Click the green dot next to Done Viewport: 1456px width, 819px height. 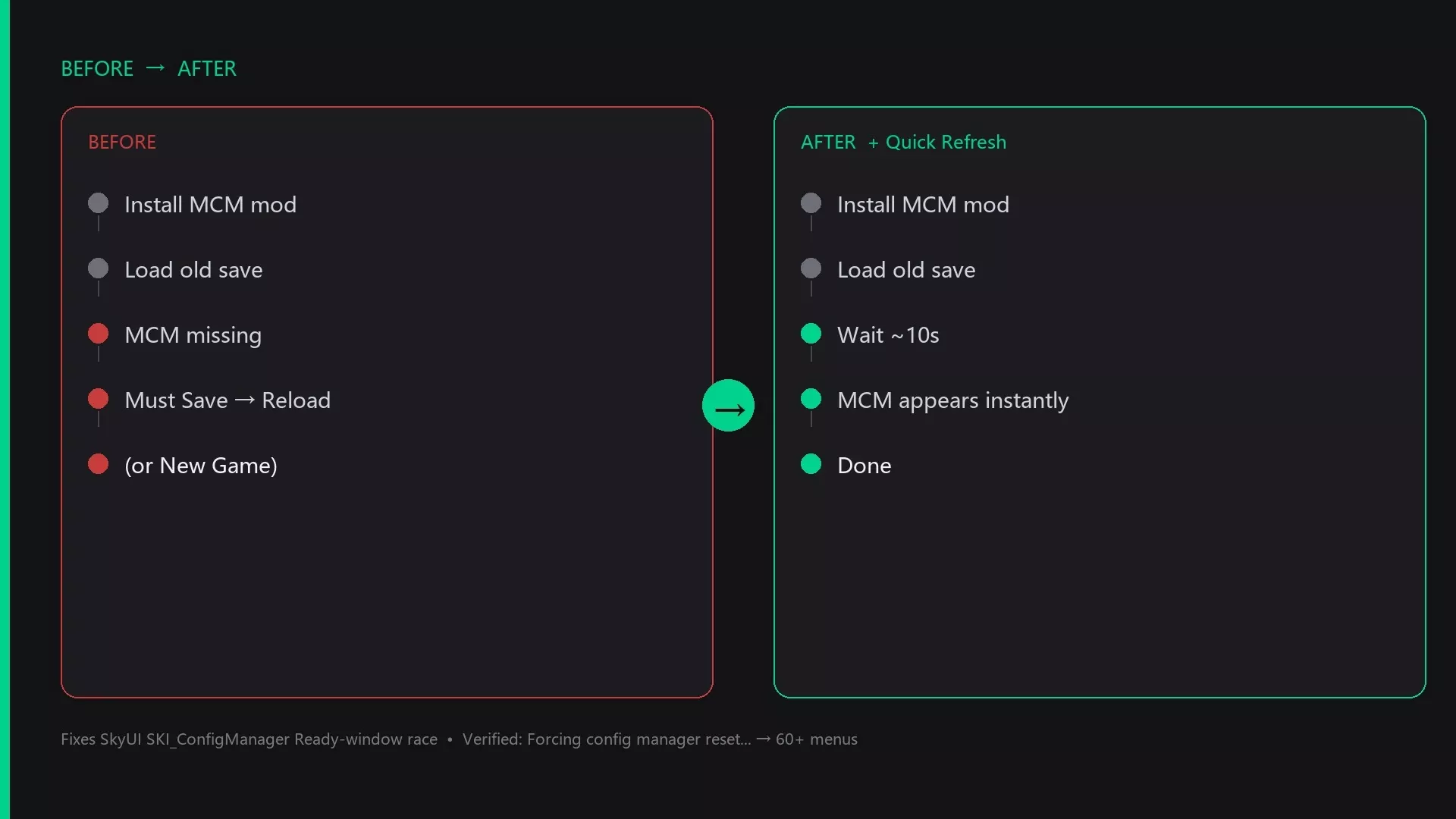(x=811, y=464)
